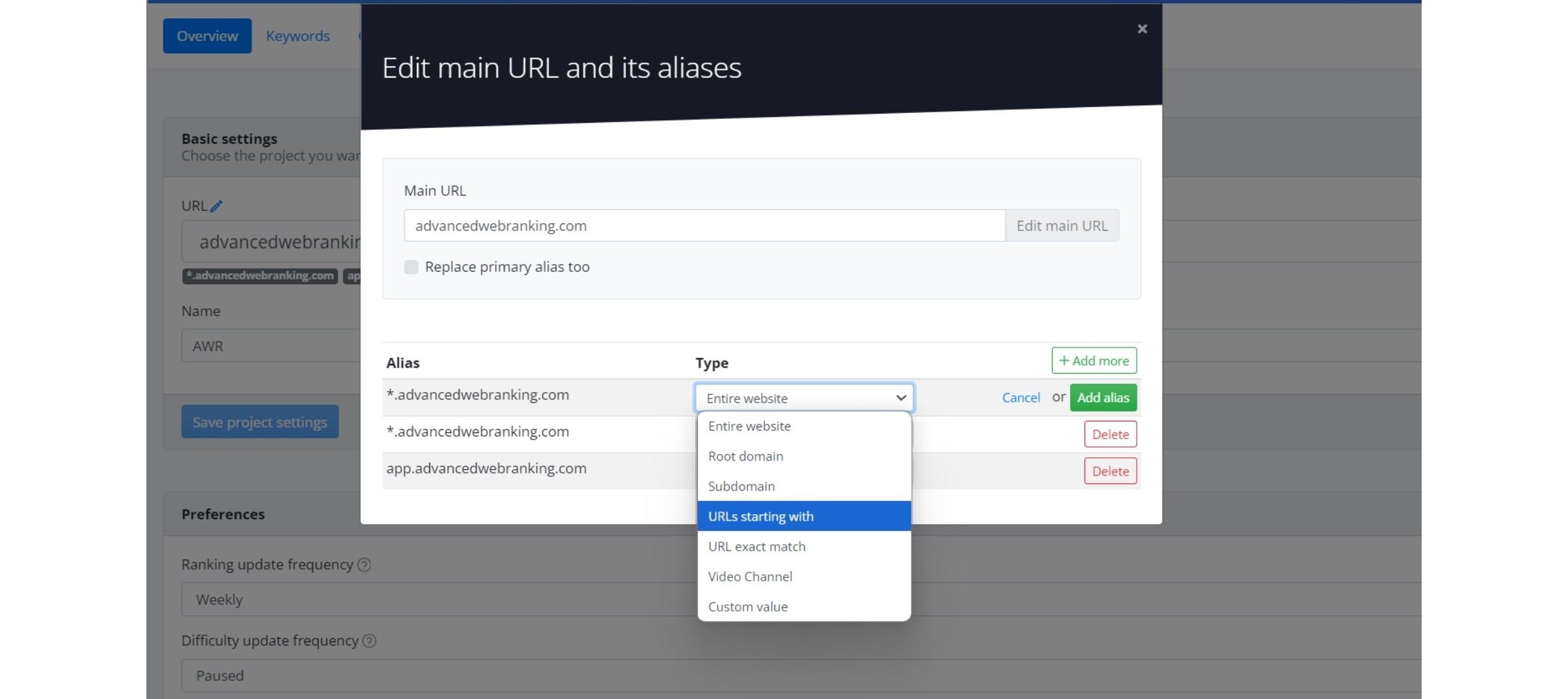This screenshot has width=1568, height=699.
Task: Click the help icon beside Difficulty update frequency
Action: click(x=369, y=641)
